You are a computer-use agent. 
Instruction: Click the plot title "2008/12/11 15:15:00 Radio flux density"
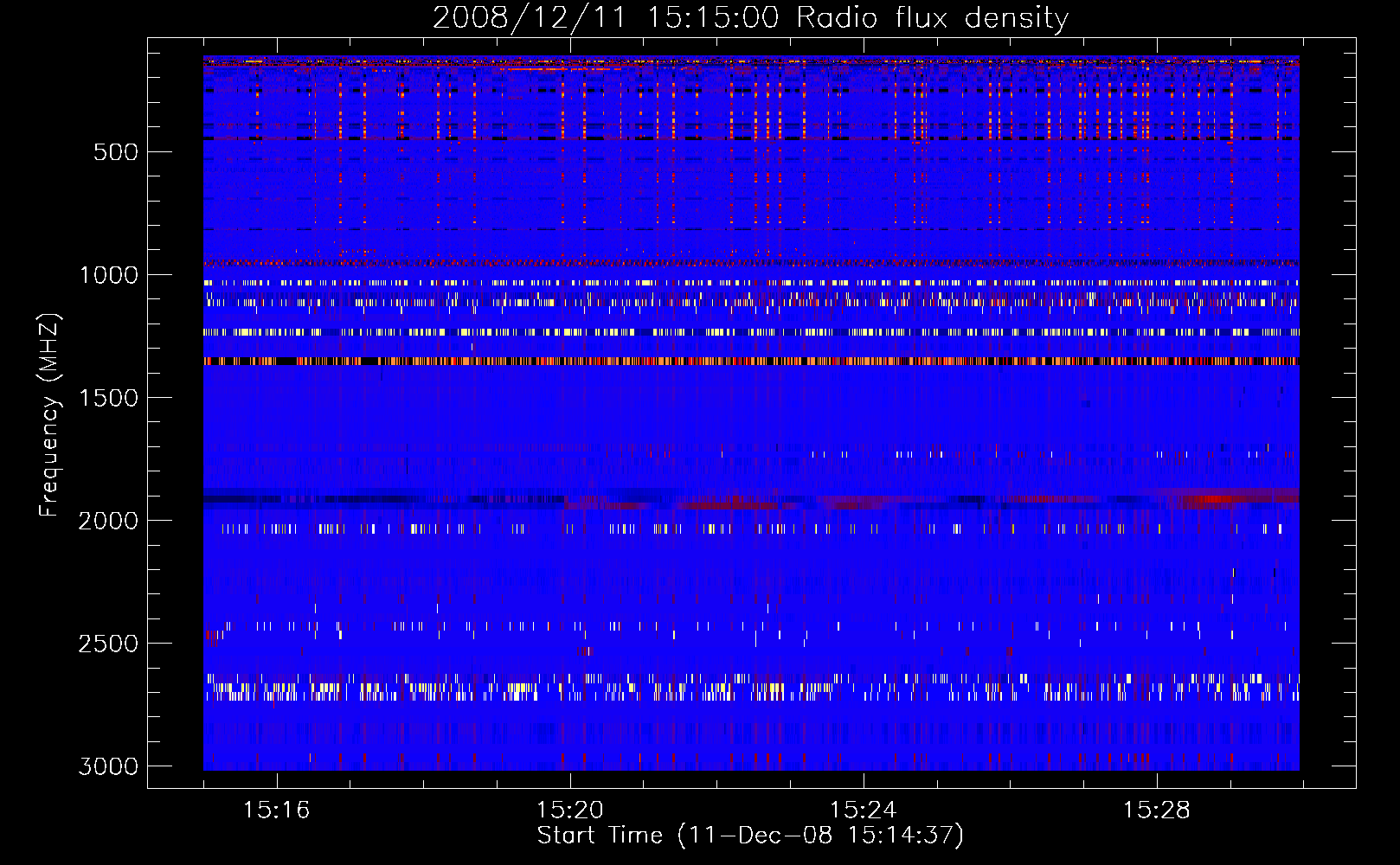750,18
